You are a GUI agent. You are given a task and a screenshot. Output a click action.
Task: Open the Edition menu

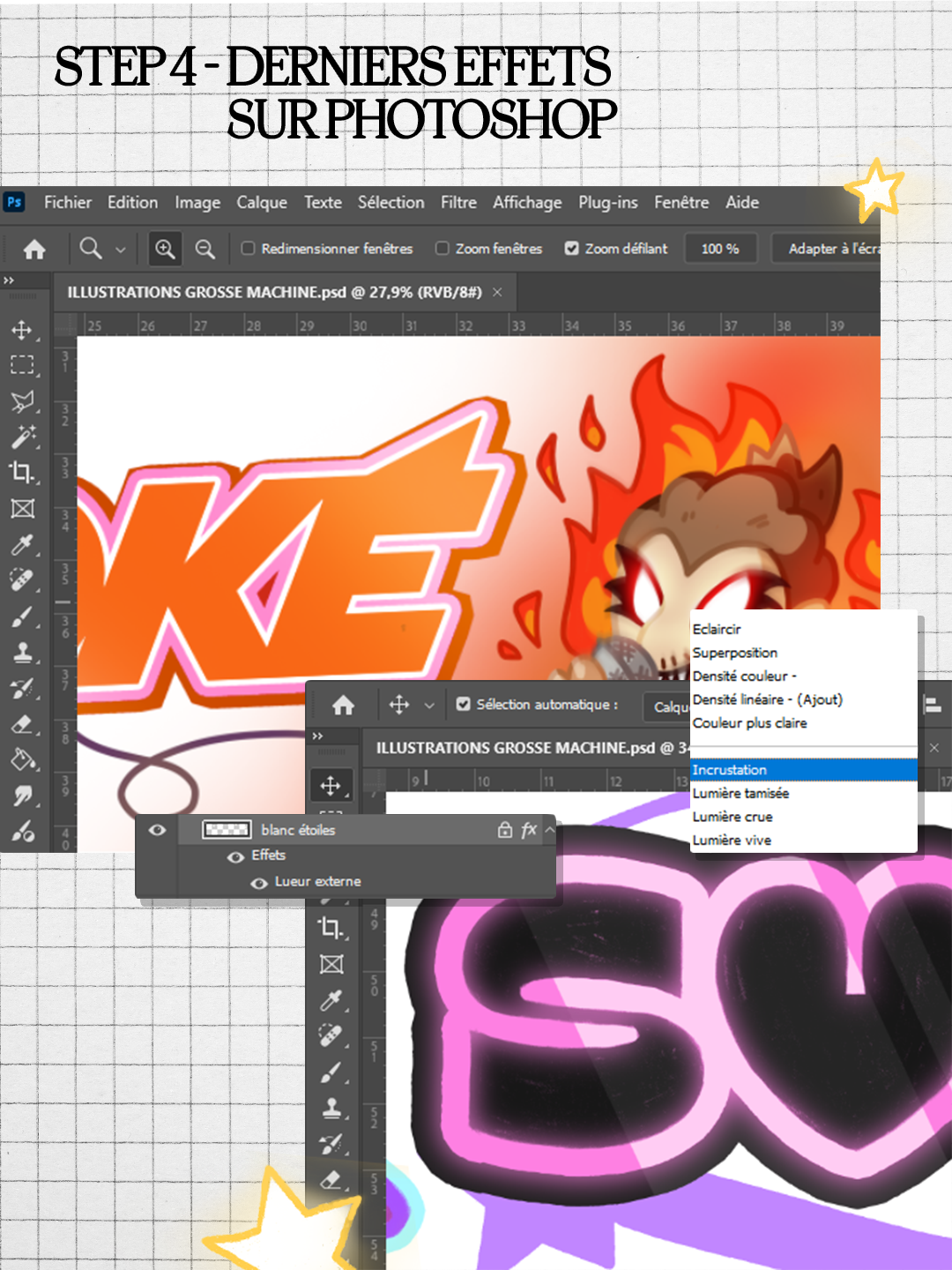click(x=132, y=202)
